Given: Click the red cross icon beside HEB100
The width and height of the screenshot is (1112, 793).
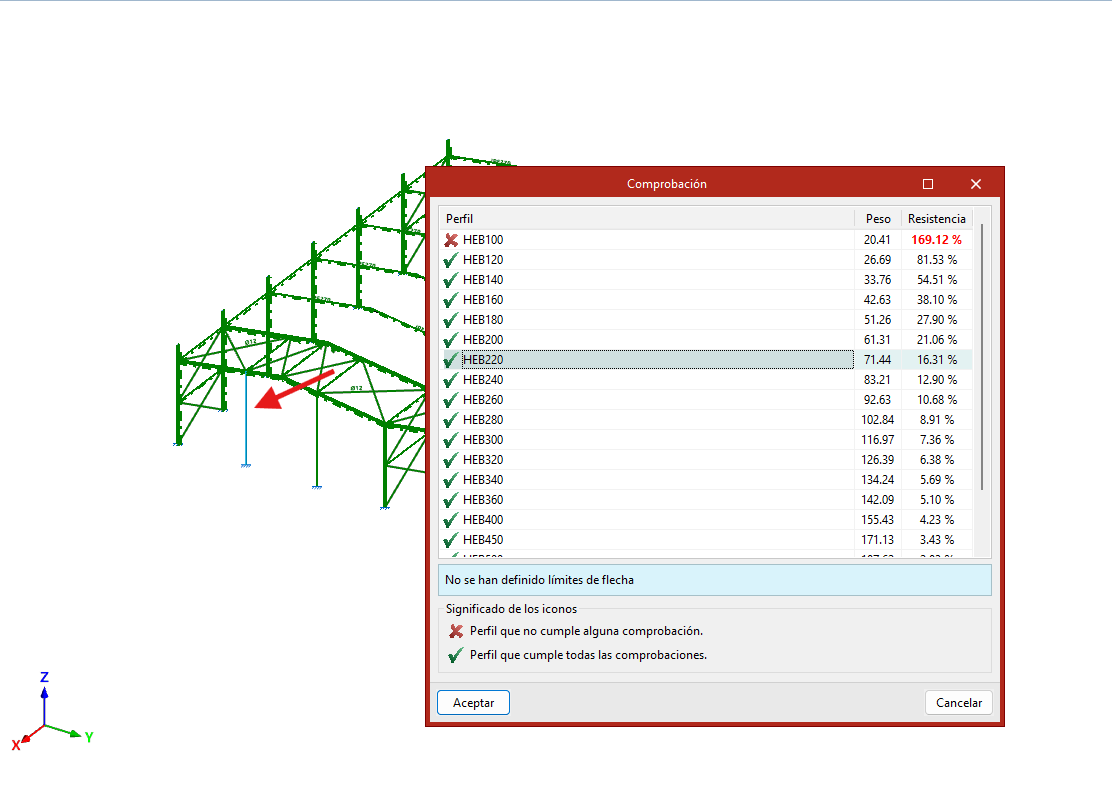Looking at the screenshot, I should (452, 240).
